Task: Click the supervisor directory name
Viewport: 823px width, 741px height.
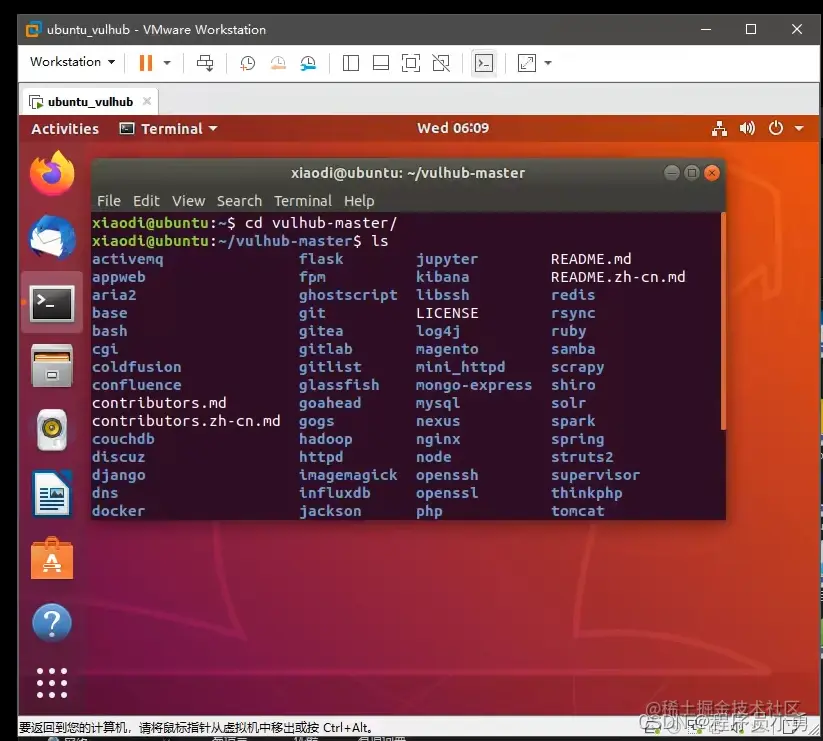Action: 595,475
